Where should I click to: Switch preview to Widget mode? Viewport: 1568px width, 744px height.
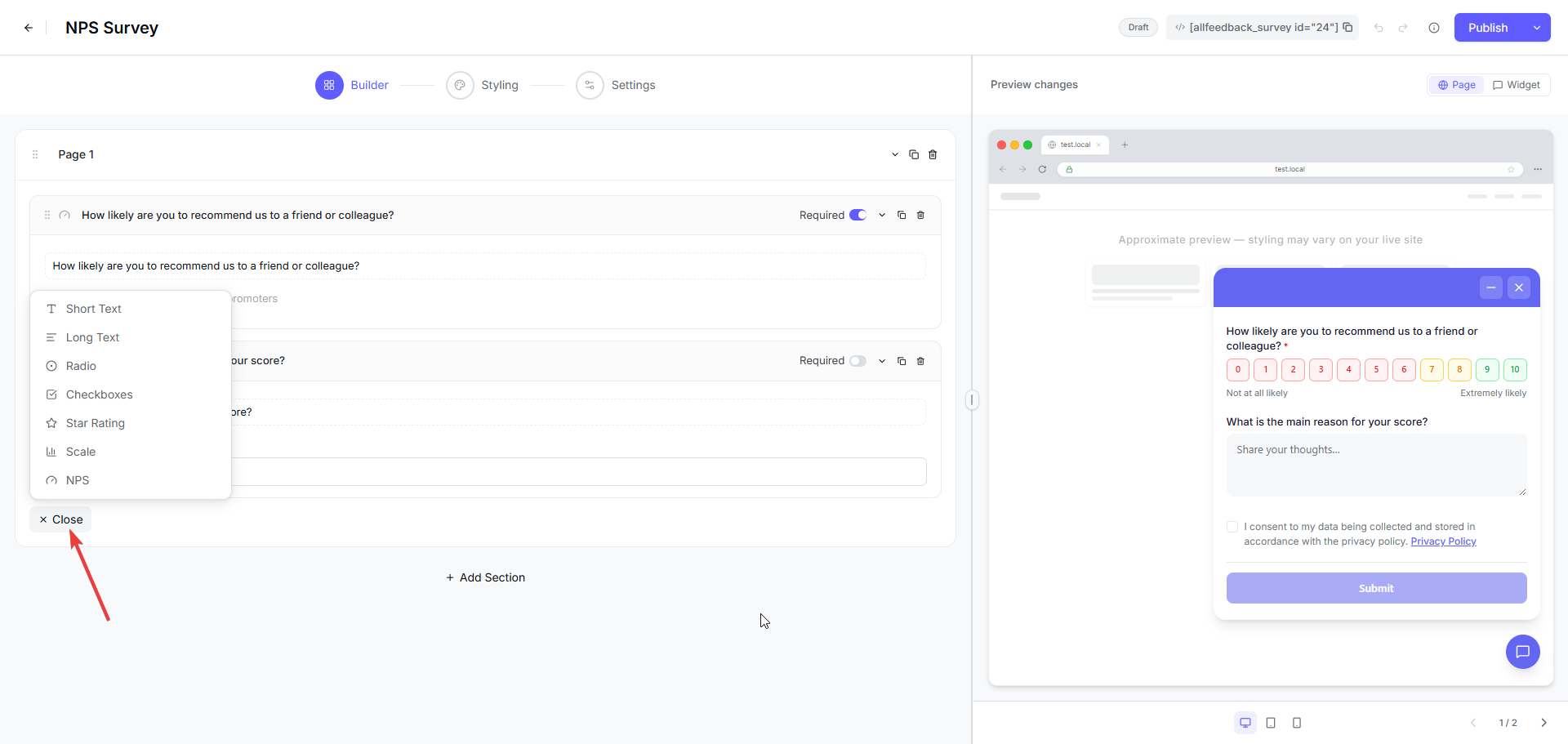click(x=1516, y=85)
